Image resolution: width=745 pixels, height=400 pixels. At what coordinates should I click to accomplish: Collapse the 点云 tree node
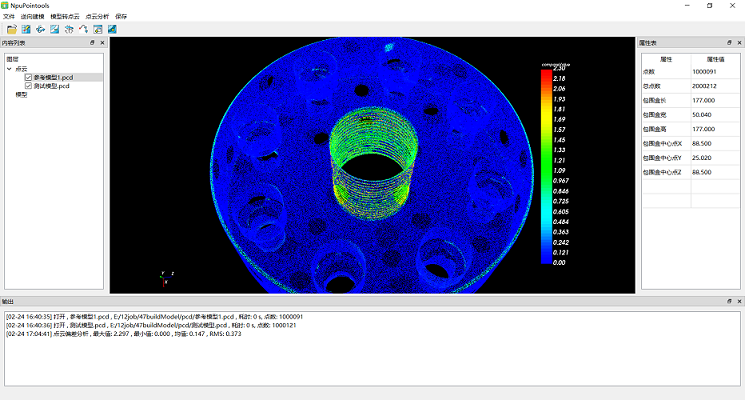pos(9,69)
